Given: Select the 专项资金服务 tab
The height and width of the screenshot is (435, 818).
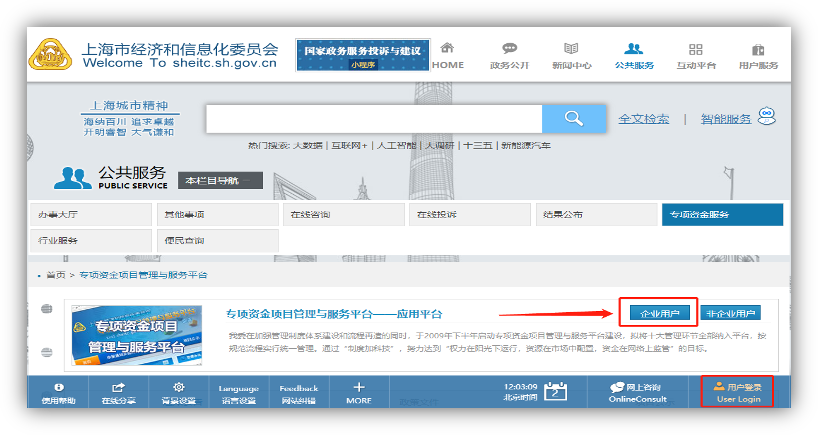Looking at the screenshot, I should tap(721, 215).
